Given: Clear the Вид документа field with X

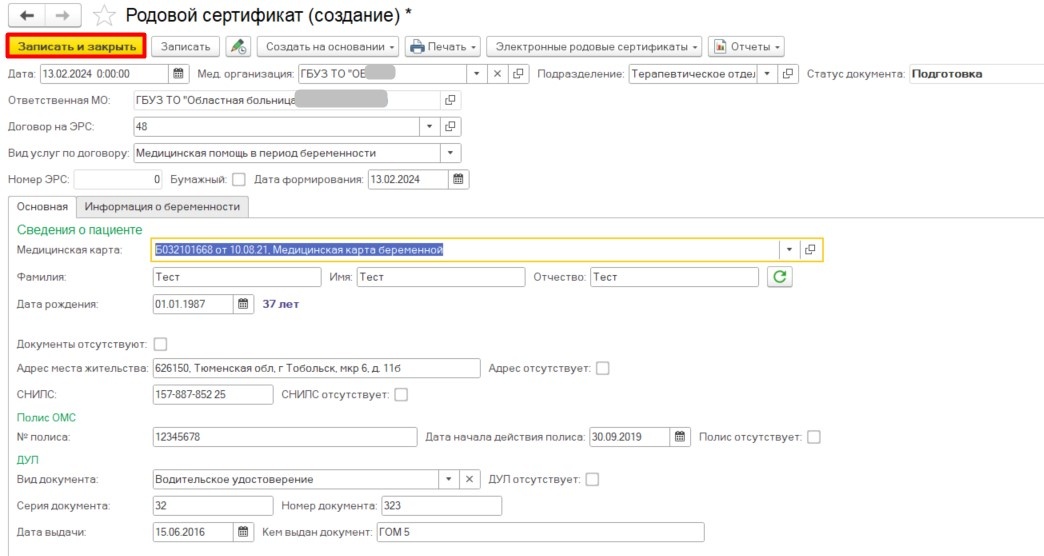Looking at the screenshot, I should click(470, 480).
